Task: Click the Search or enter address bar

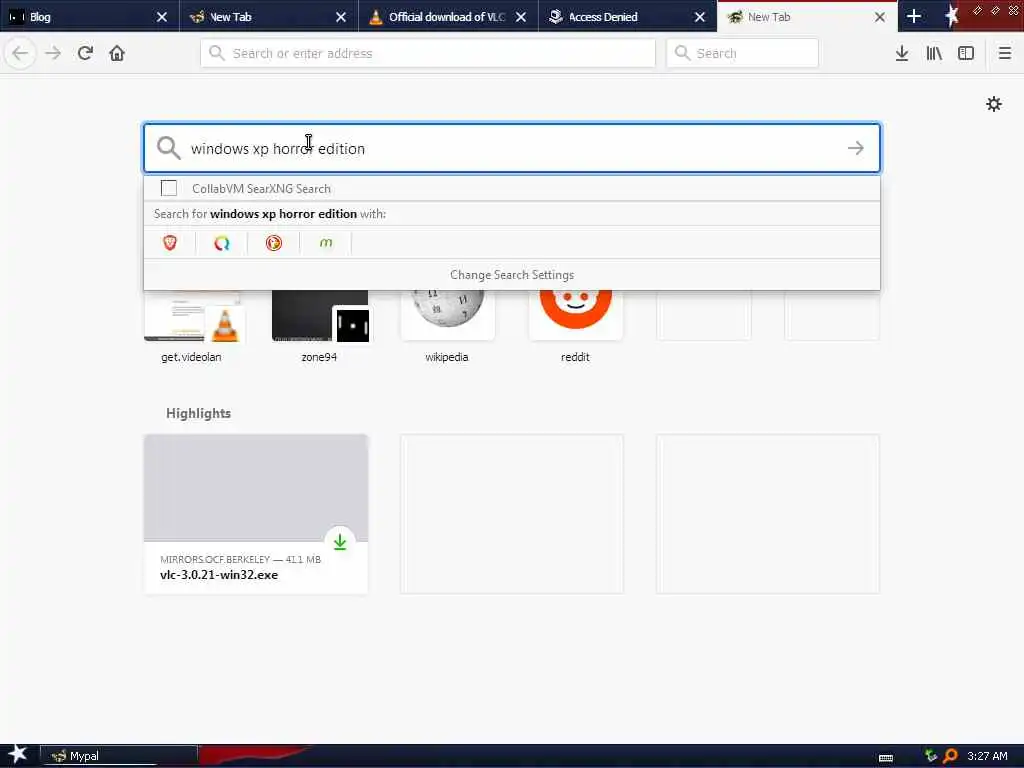Action: click(x=428, y=53)
